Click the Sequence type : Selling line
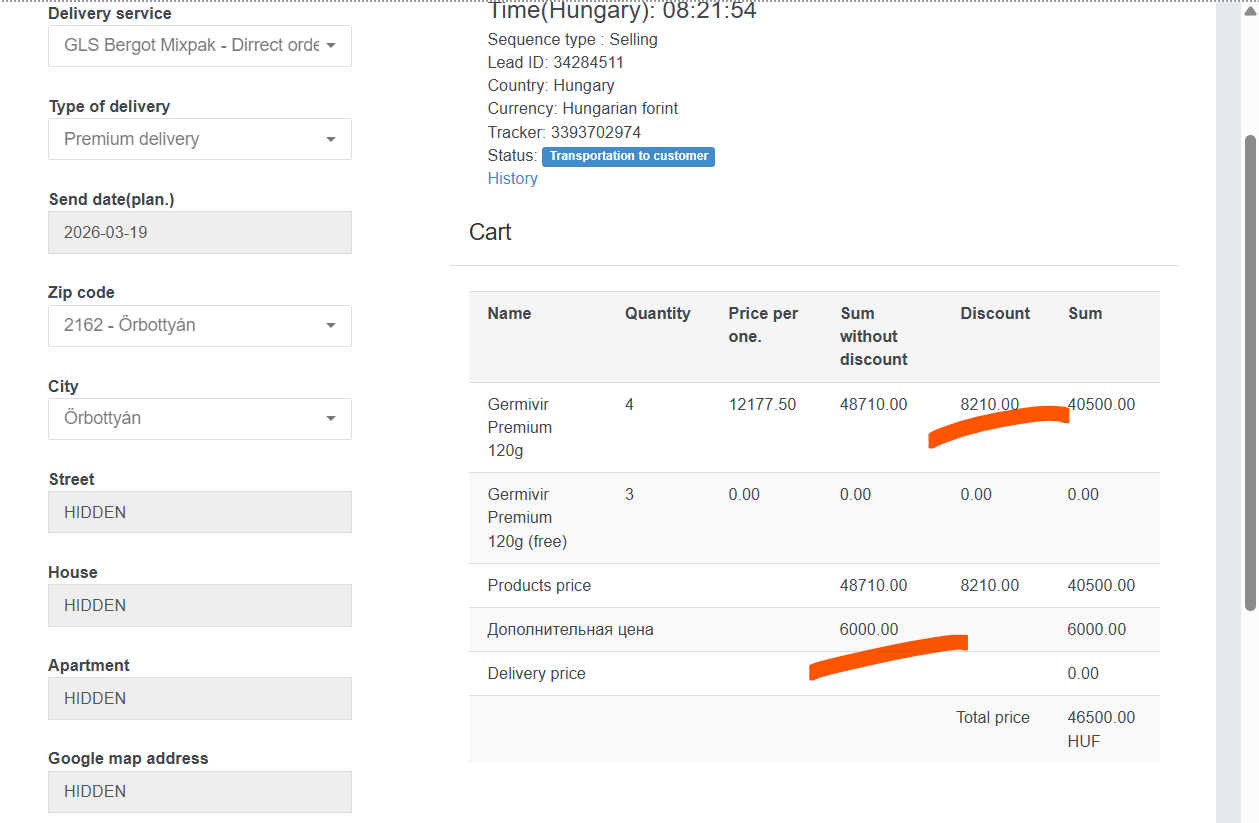 (x=572, y=39)
